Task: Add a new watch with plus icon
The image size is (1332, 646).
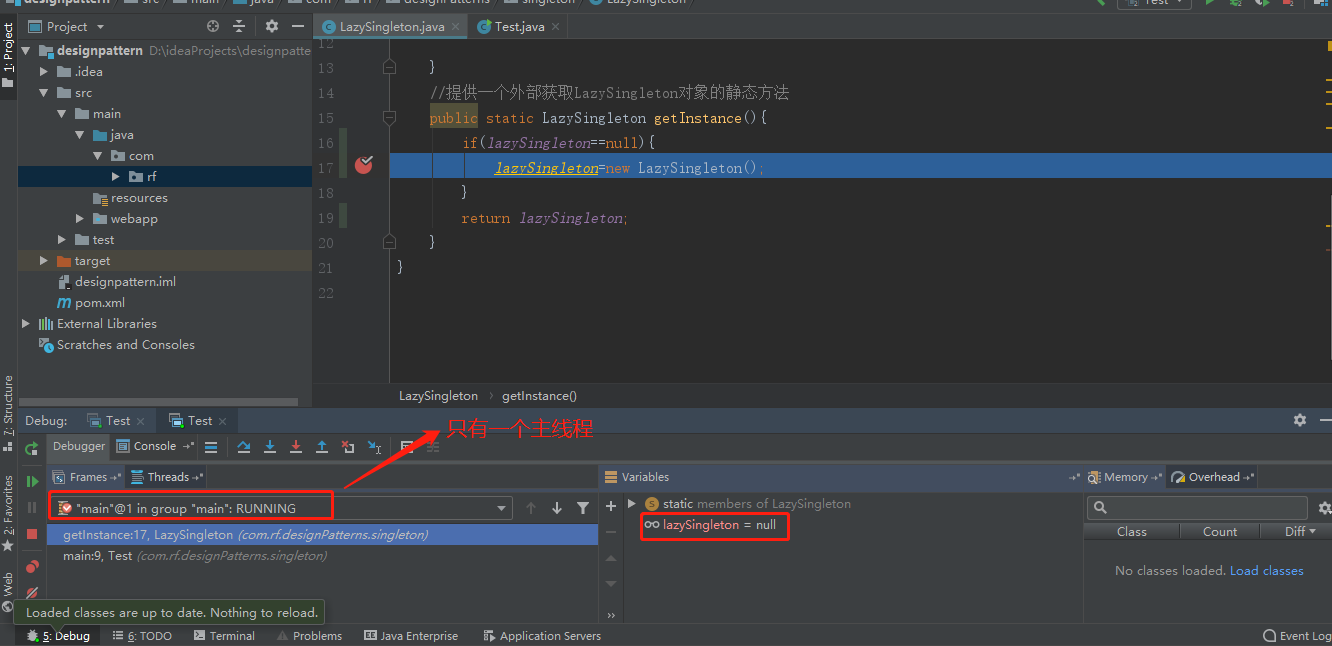Action: (611, 506)
